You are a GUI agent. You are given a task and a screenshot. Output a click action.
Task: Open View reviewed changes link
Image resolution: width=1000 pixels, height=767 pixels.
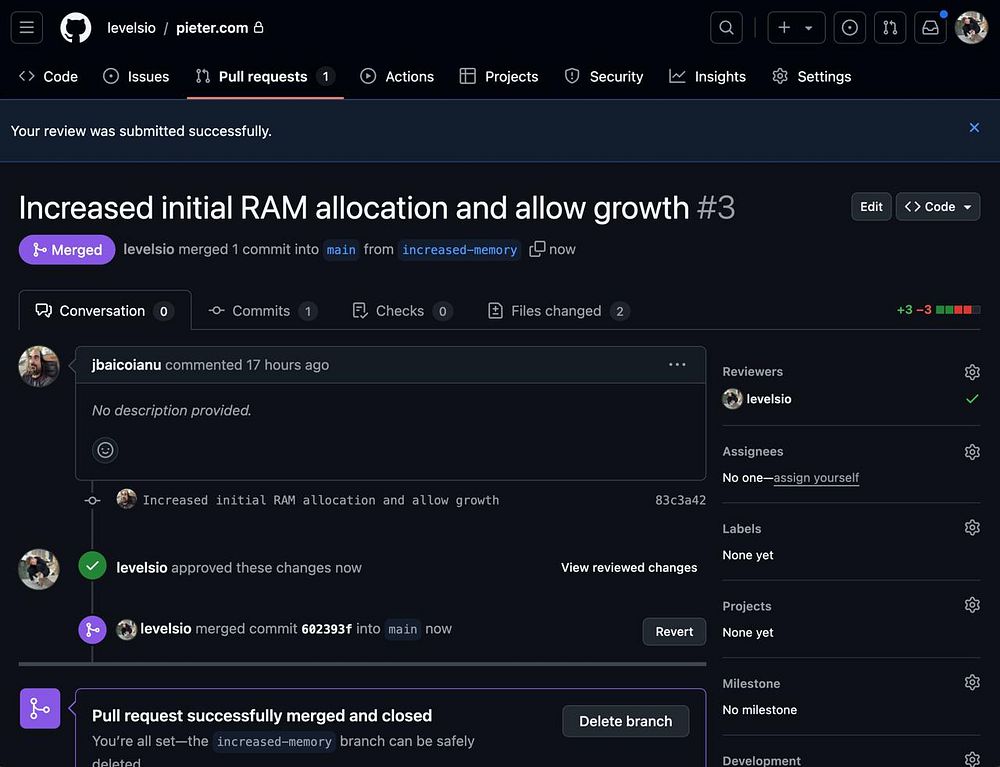tap(629, 567)
